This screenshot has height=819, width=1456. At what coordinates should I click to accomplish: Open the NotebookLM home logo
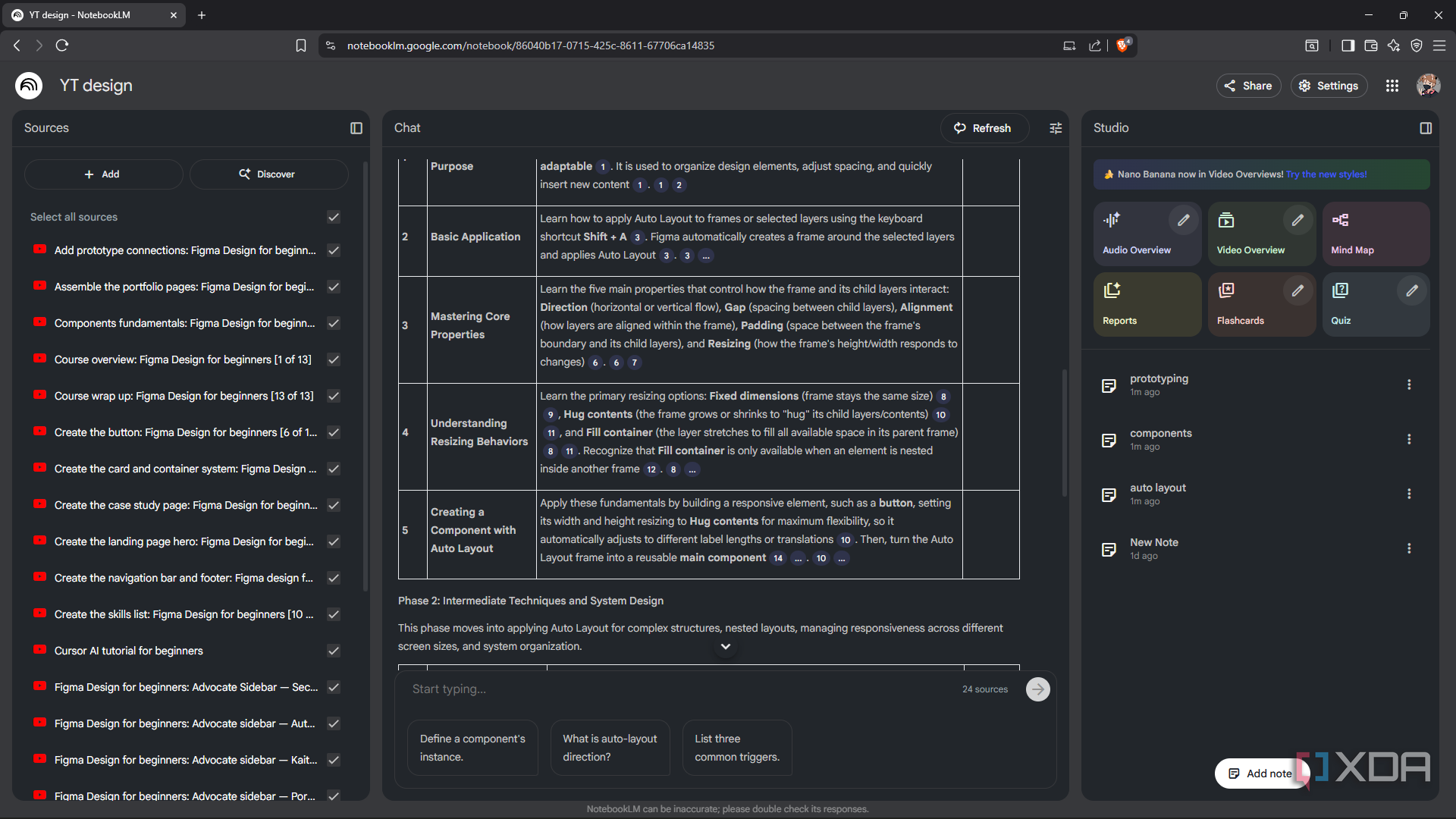29,86
